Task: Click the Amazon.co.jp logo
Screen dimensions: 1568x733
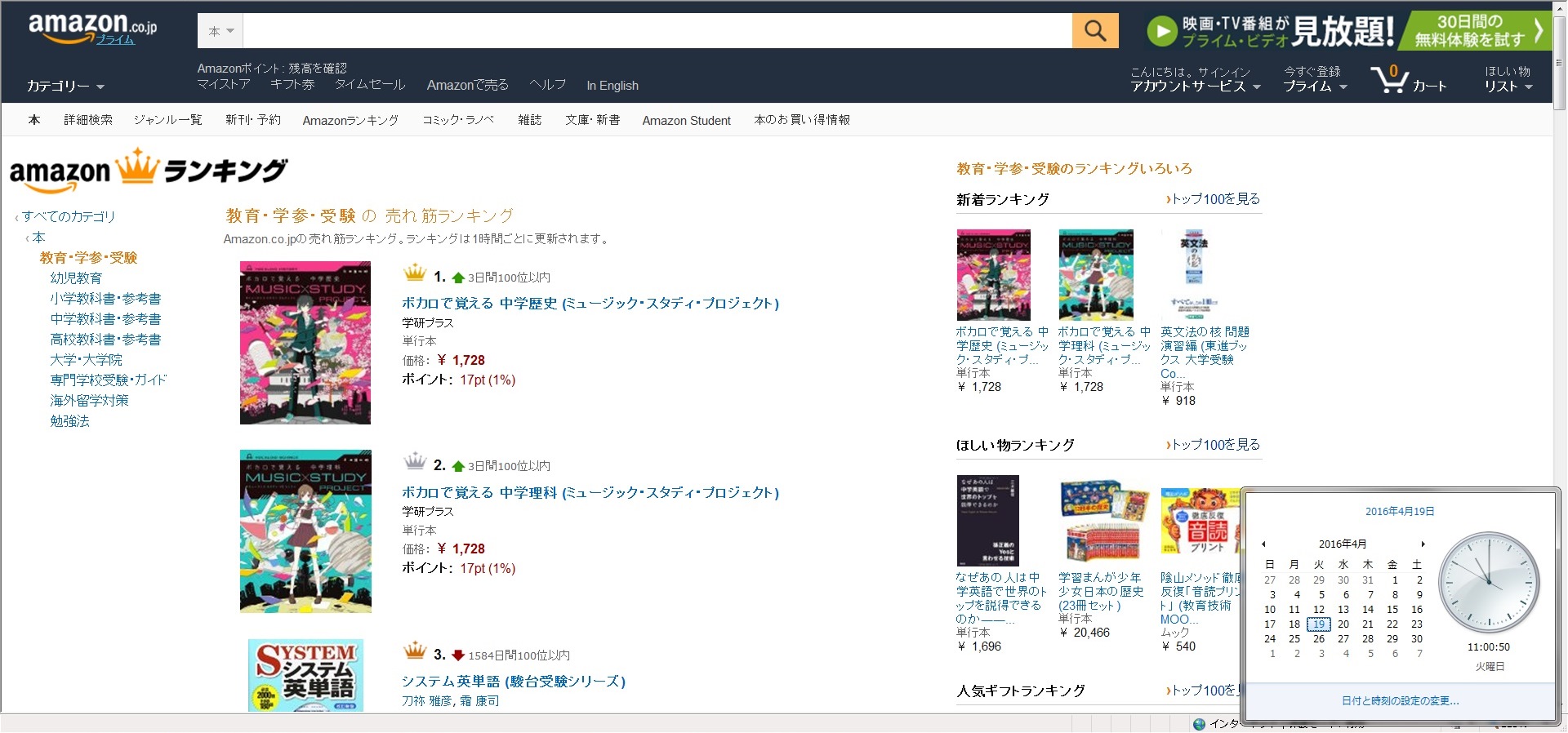Action: (92, 29)
